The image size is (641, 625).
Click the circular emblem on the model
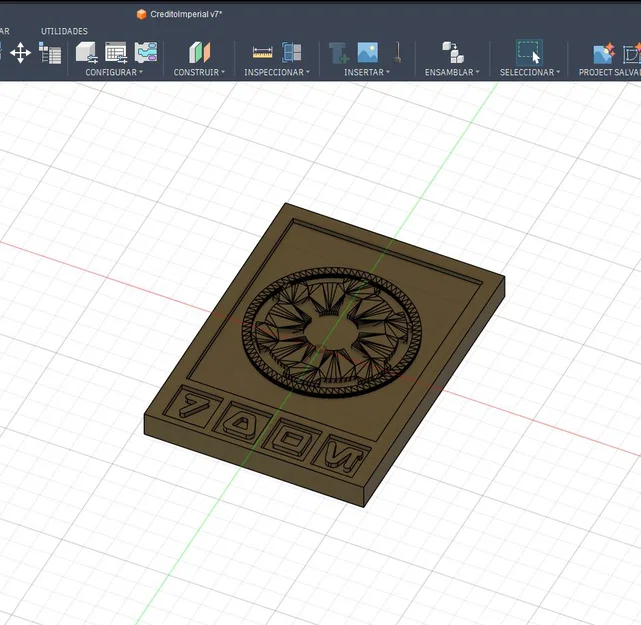(x=332, y=332)
